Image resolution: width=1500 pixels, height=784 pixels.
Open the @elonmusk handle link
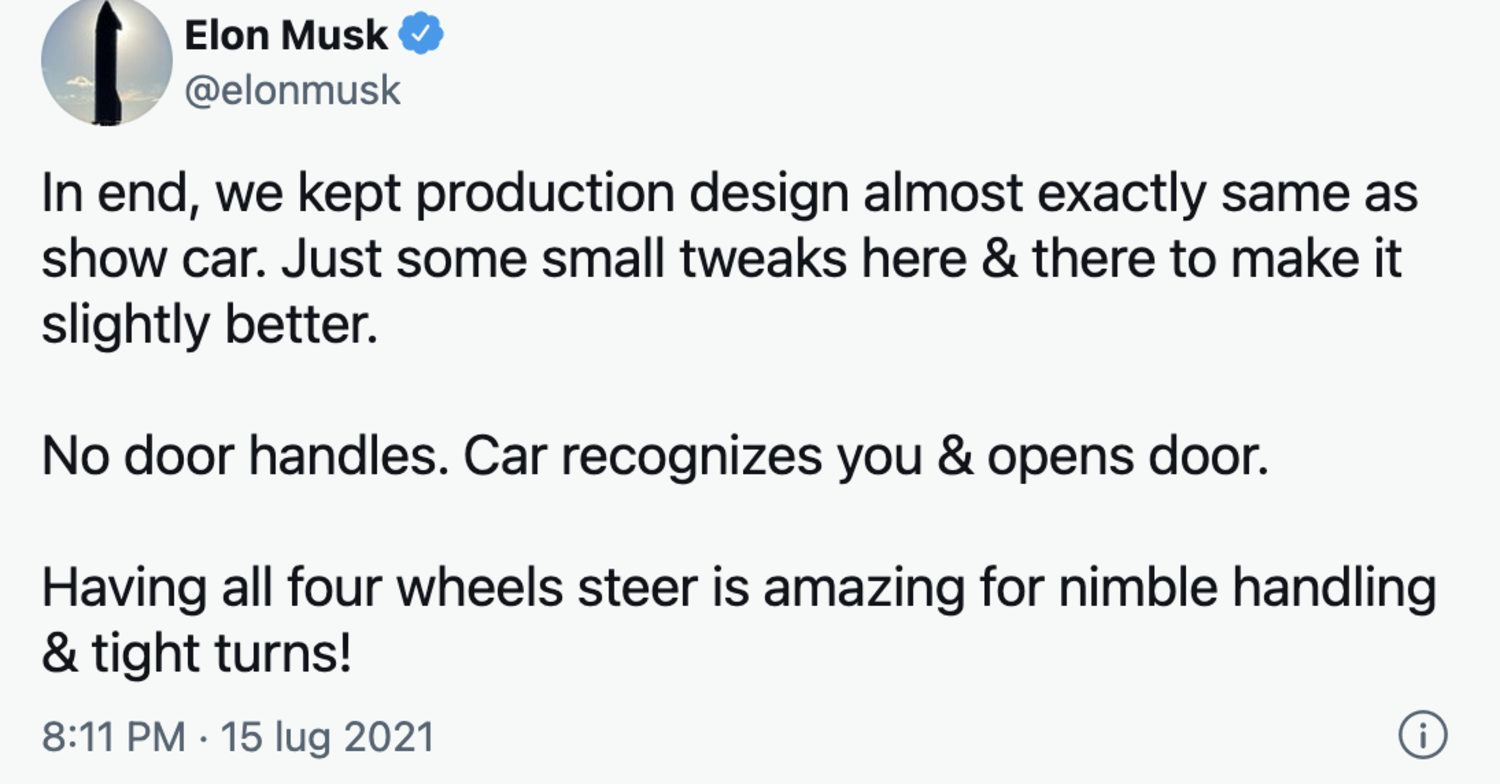[292, 90]
